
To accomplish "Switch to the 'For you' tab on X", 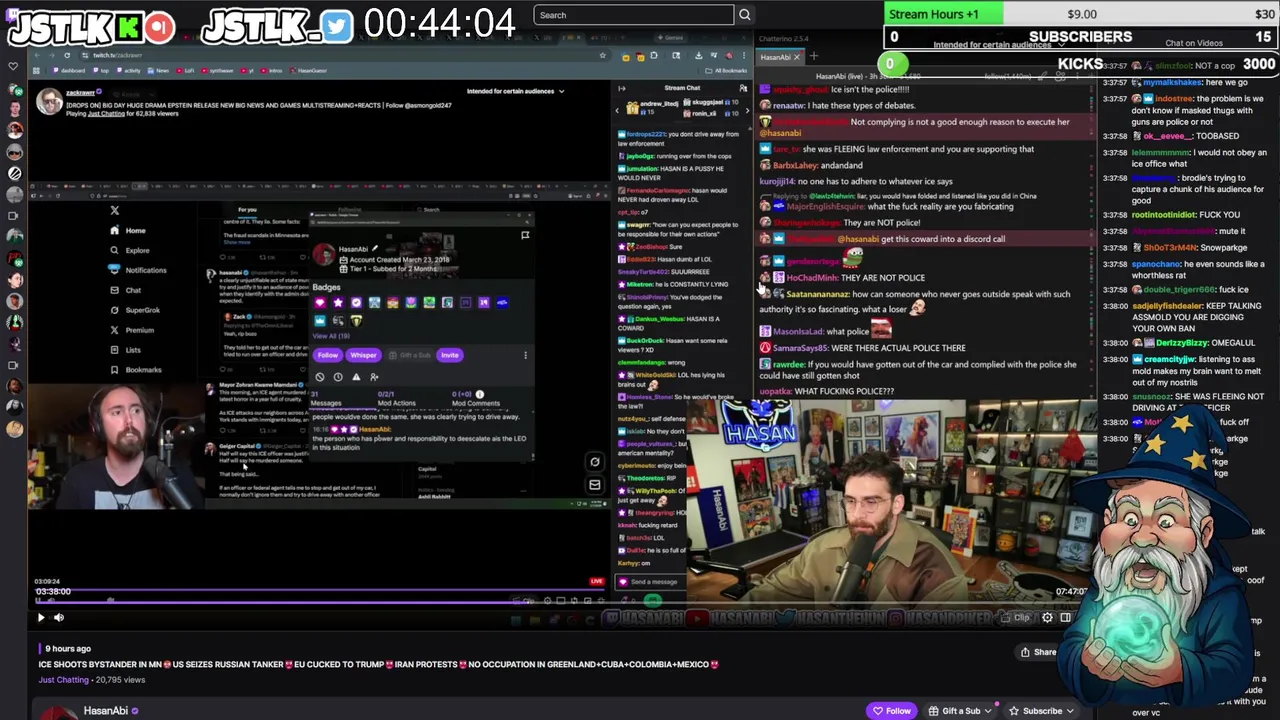I will pos(247,210).
